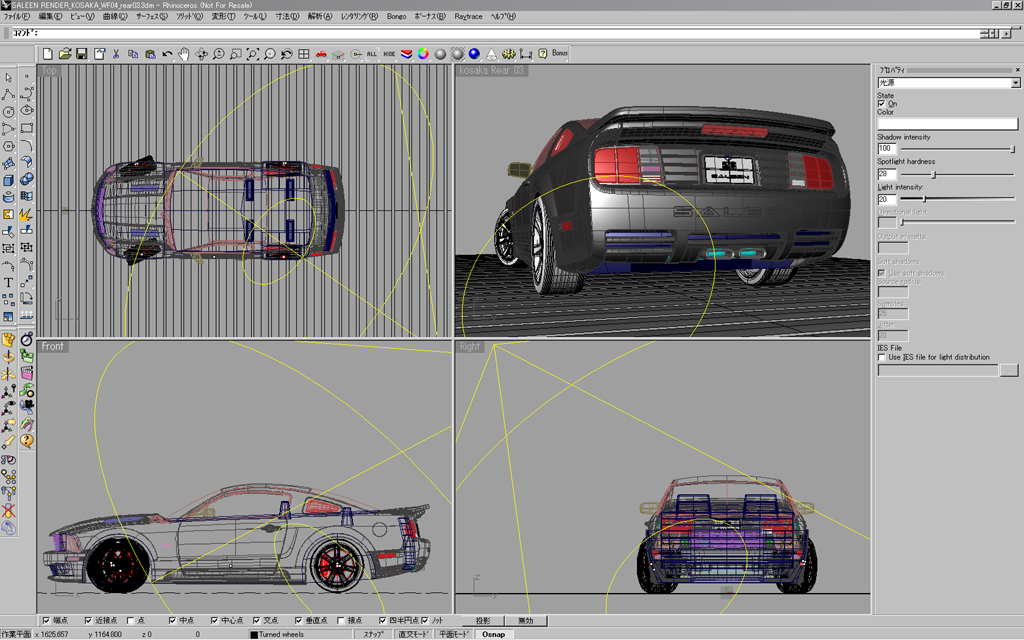
Task: Select the Polyline tool in left toolbar
Action: [x=8, y=95]
